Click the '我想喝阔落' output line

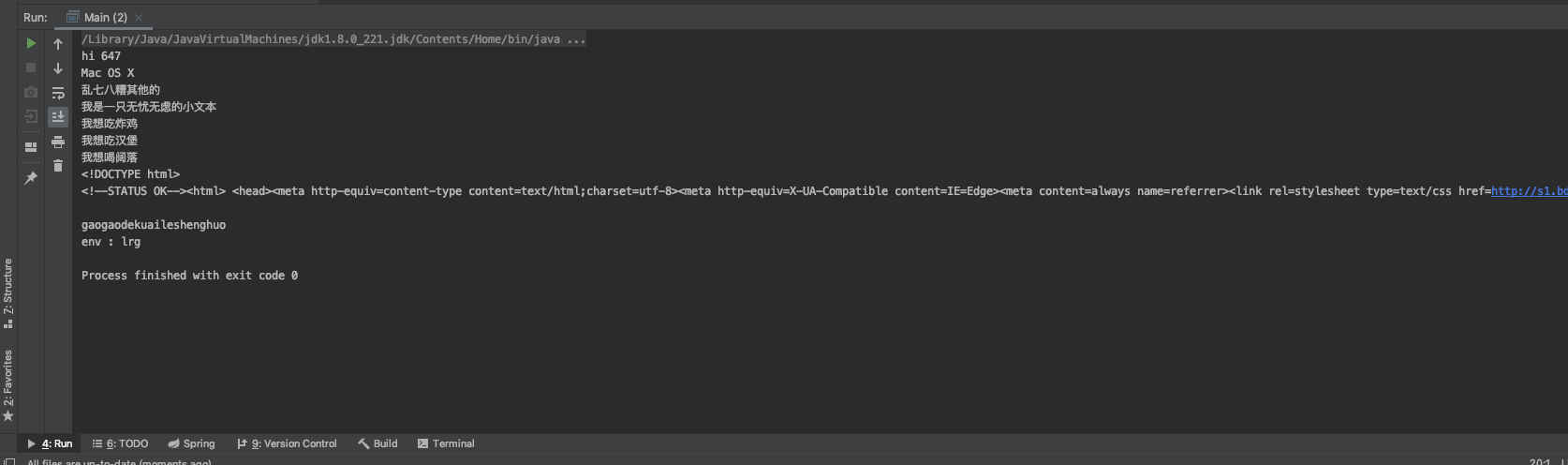click(x=110, y=157)
